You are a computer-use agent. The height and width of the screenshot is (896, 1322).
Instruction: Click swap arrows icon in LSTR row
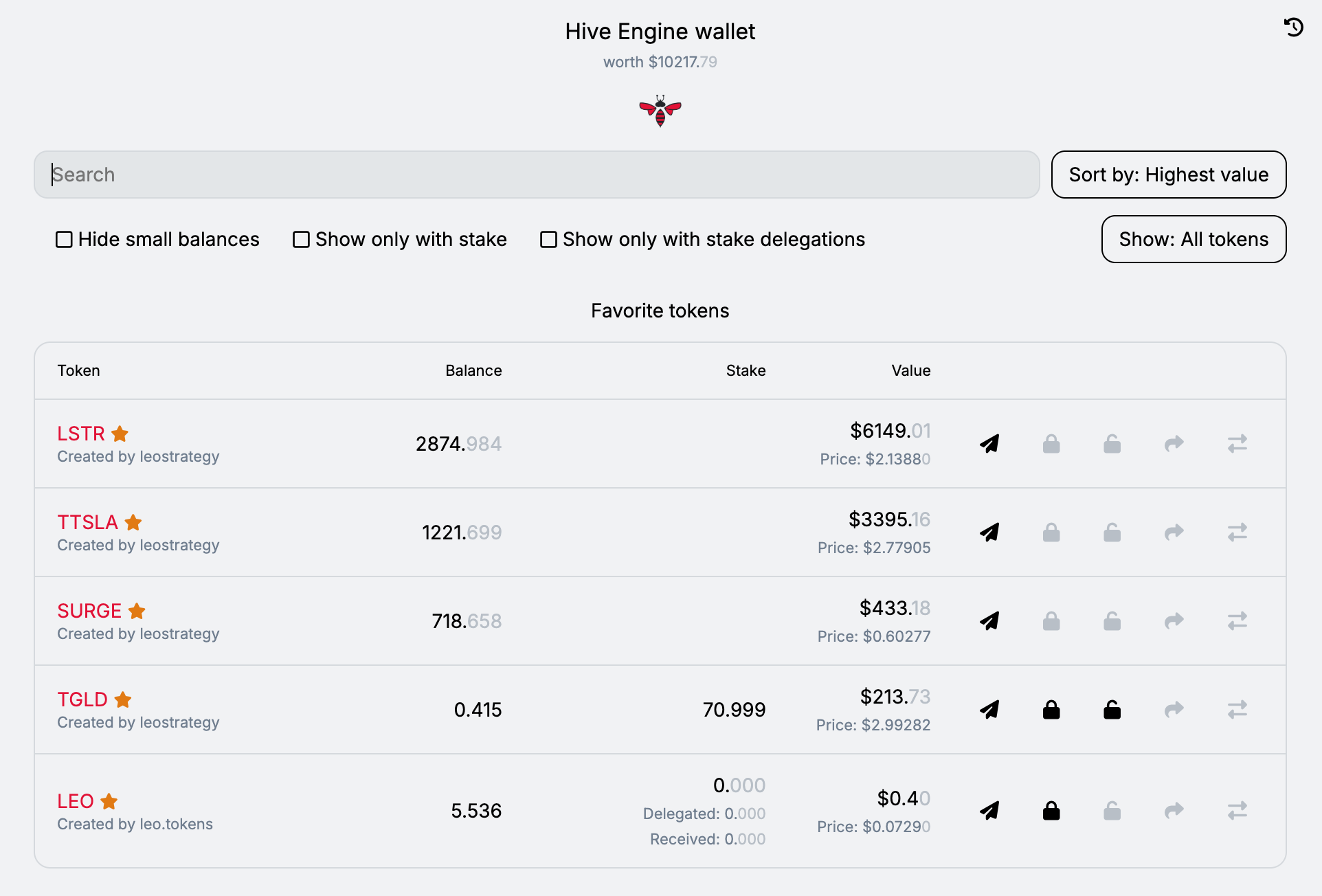point(1237,444)
